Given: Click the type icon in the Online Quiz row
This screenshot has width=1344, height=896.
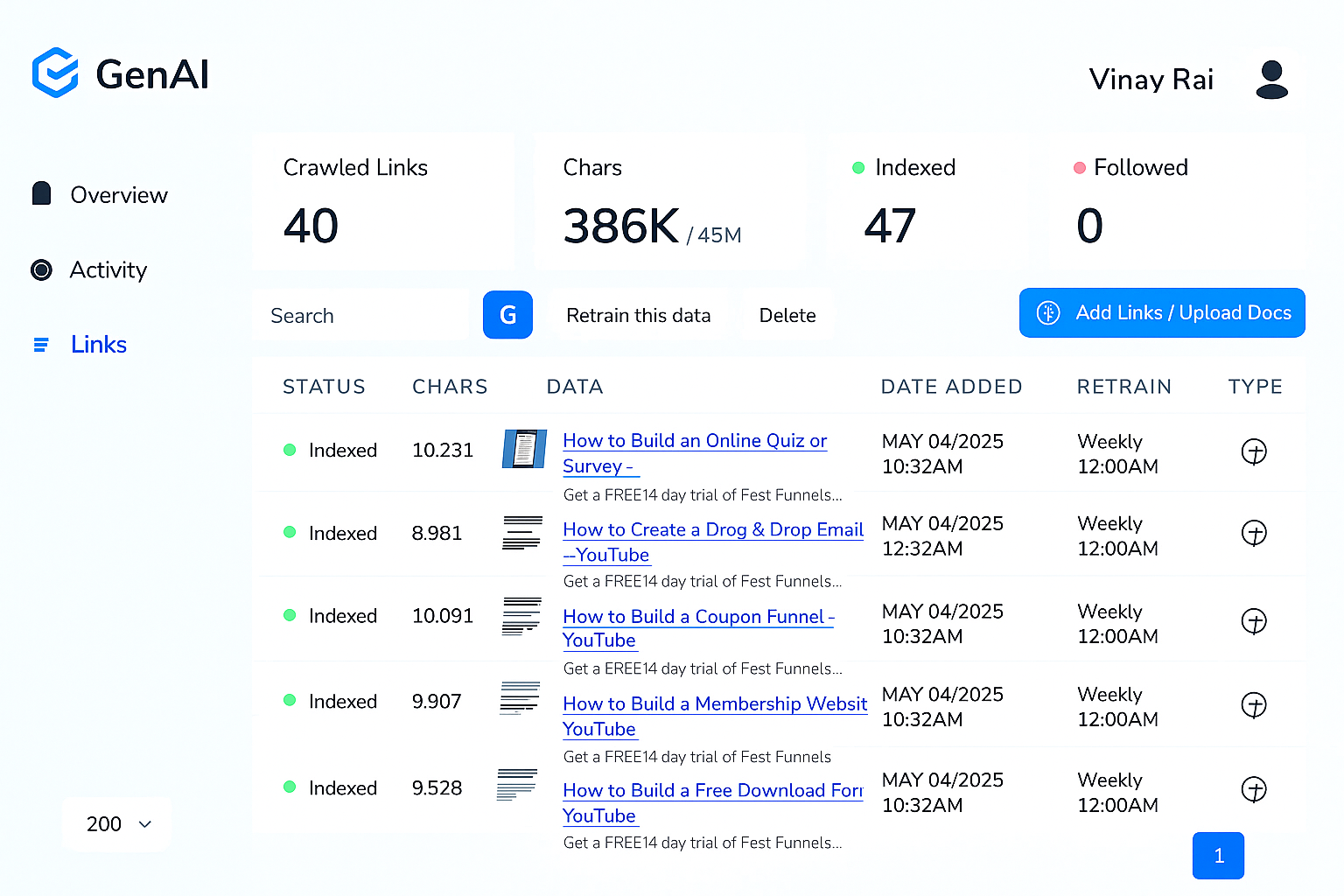Looking at the screenshot, I should [1254, 451].
